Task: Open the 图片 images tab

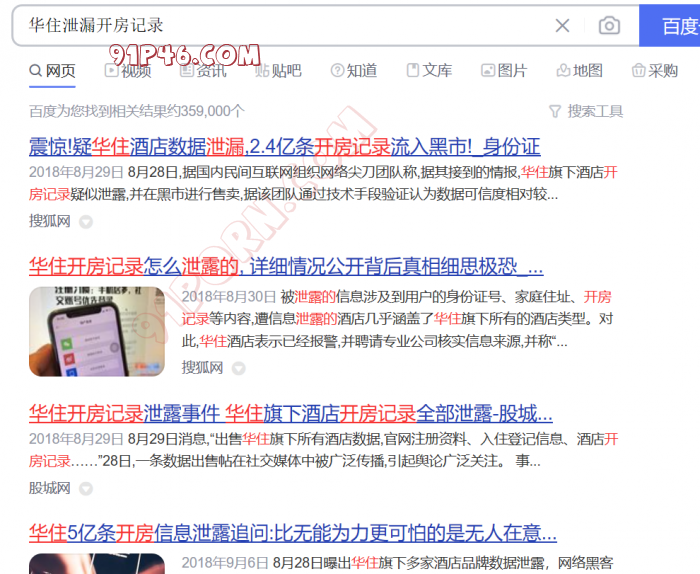Action: 503,70
